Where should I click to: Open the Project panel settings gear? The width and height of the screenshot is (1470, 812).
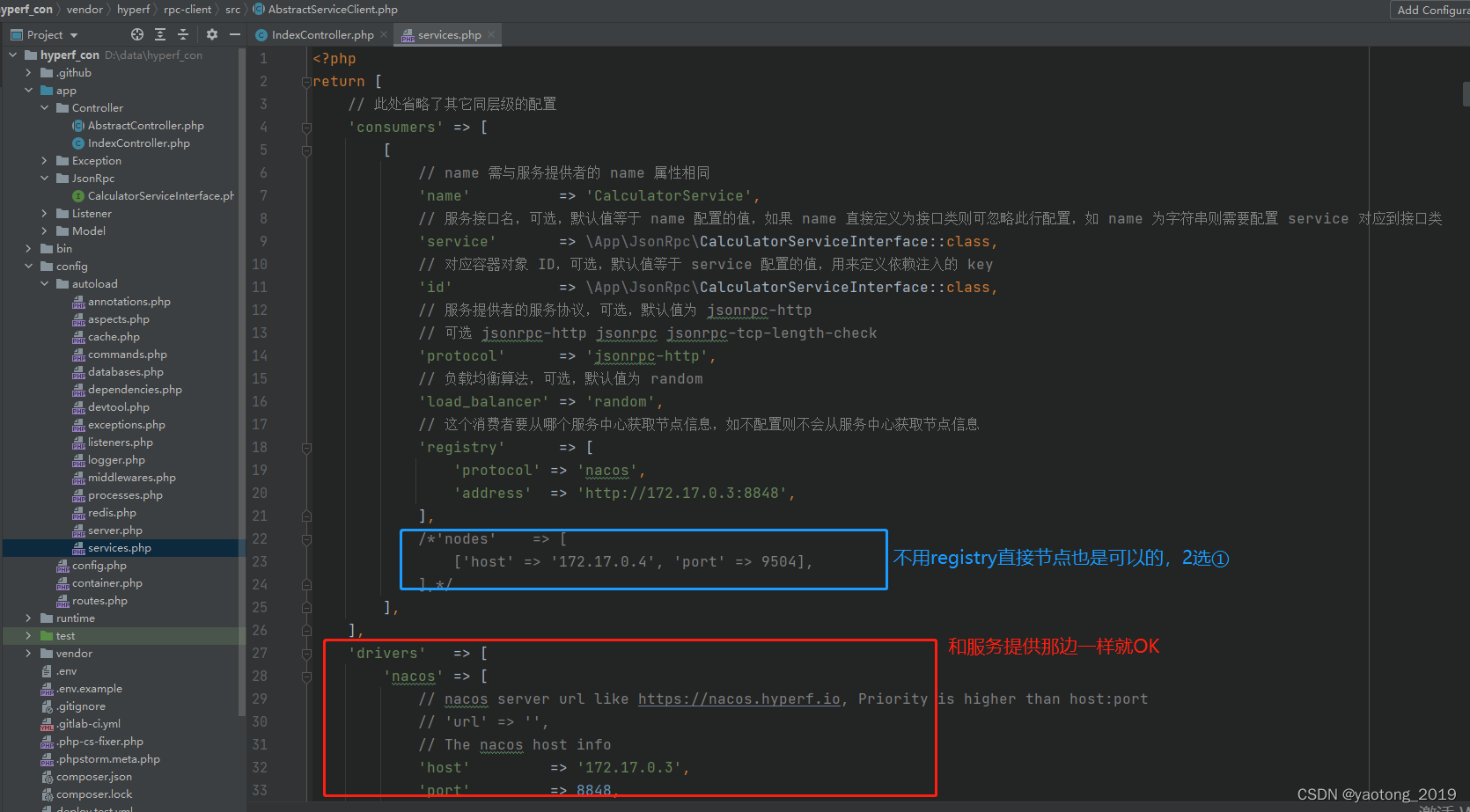coord(210,34)
